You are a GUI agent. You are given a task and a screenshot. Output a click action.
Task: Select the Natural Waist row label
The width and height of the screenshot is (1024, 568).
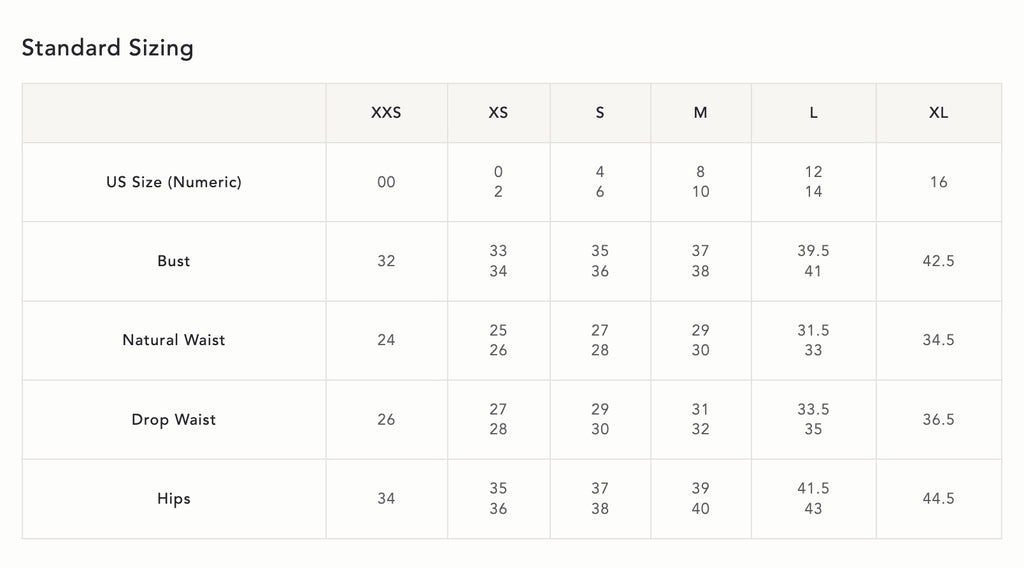(x=174, y=340)
